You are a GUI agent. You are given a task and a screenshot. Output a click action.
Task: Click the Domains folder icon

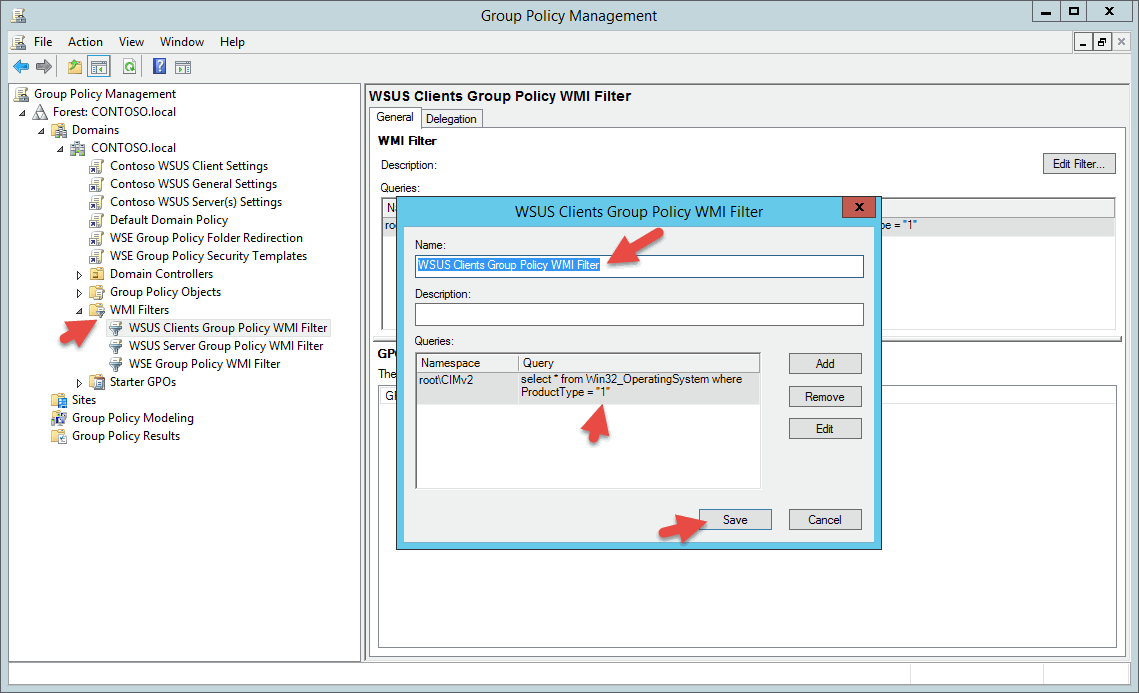pyautogui.click(x=60, y=130)
